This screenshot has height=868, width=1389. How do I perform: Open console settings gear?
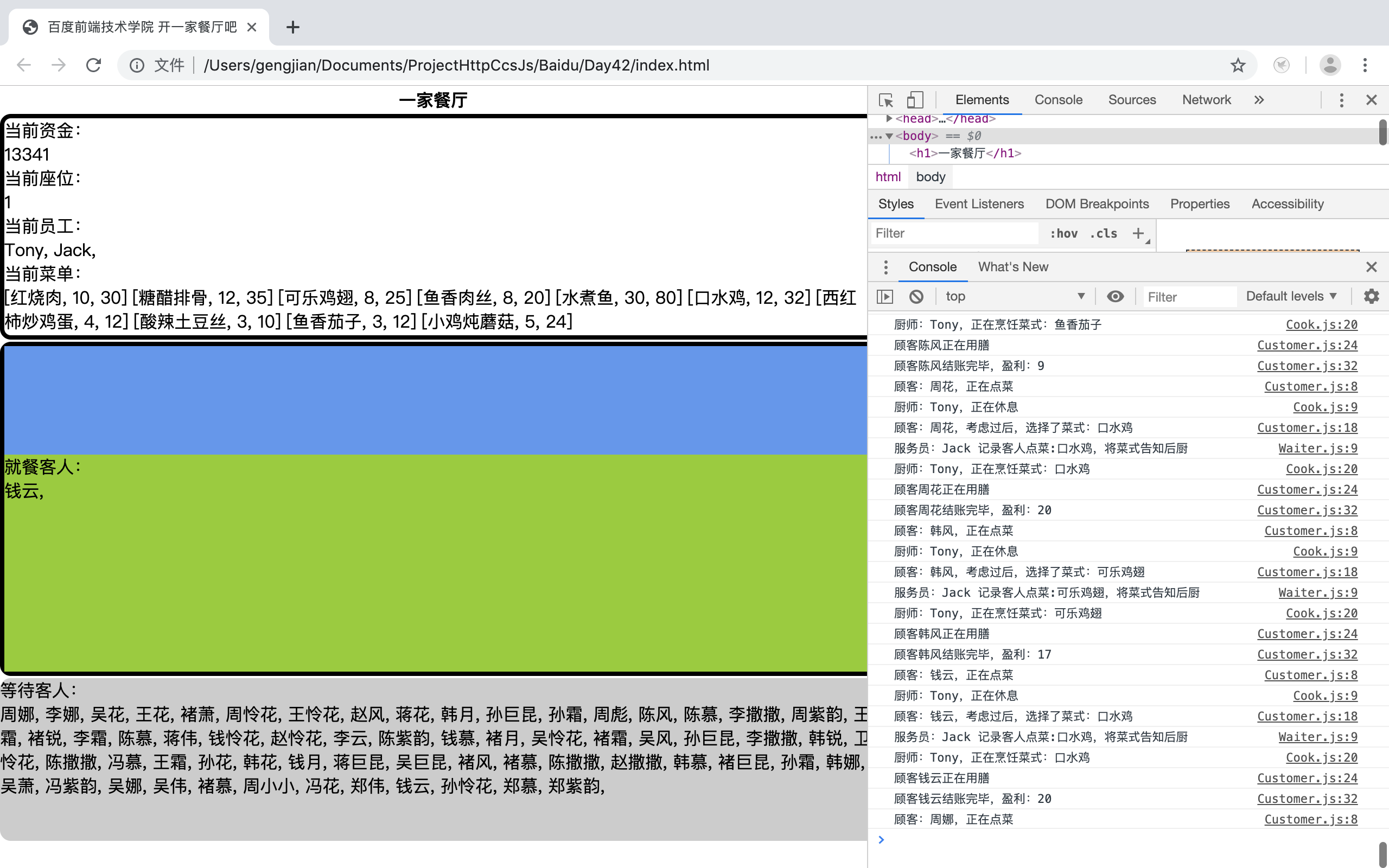1371,296
